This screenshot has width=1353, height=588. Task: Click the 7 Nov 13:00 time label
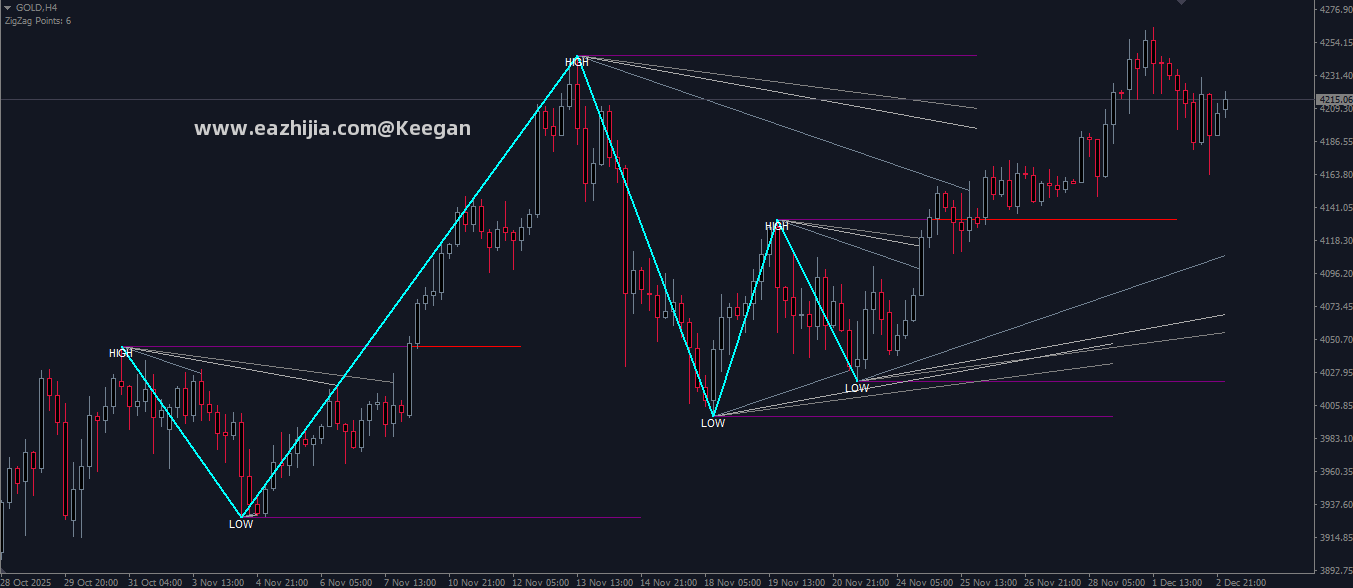click(x=410, y=582)
